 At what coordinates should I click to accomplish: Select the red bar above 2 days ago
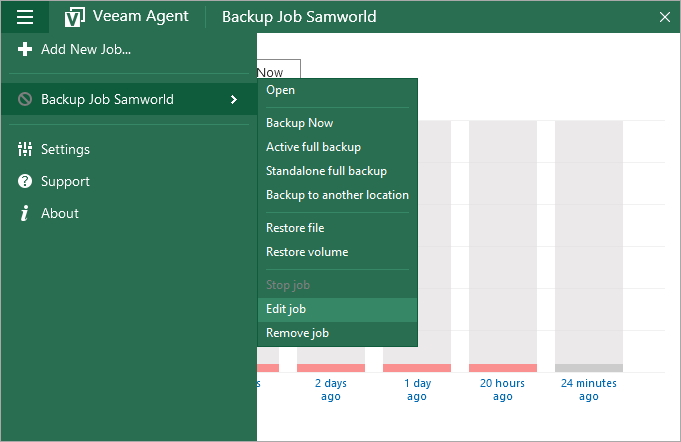(x=331, y=368)
